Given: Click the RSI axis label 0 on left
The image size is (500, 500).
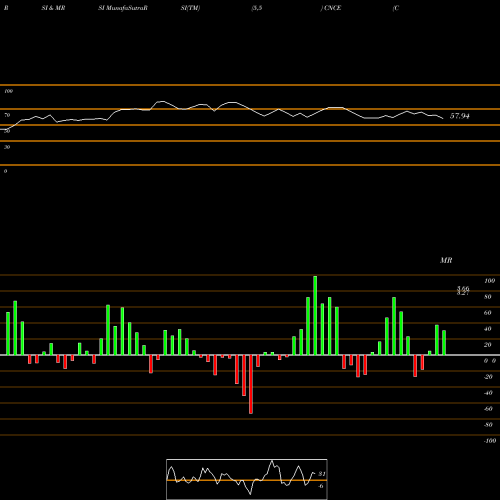Looking at the screenshot, I should coord(5,171).
